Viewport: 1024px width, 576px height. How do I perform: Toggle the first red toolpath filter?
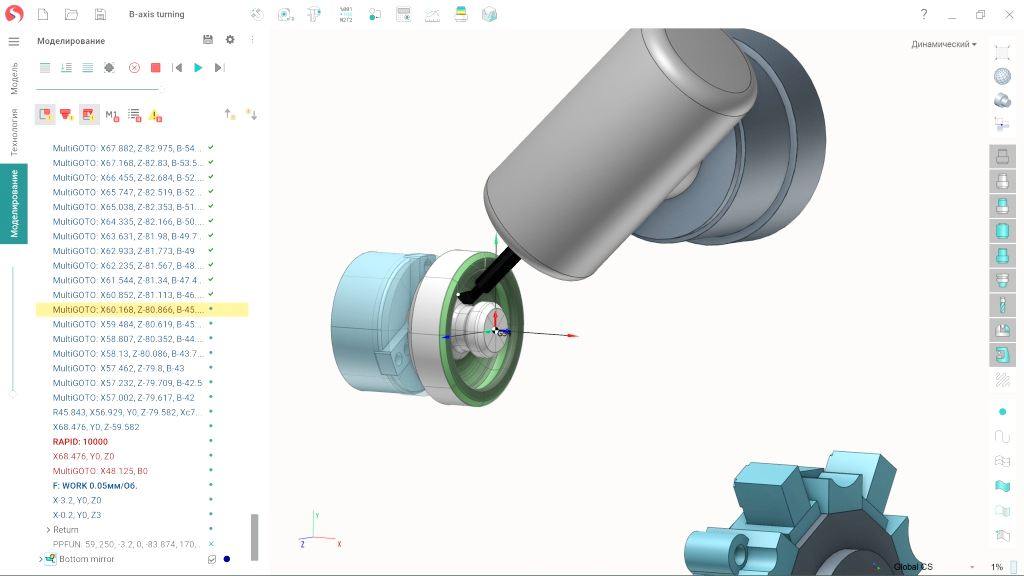[44, 113]
